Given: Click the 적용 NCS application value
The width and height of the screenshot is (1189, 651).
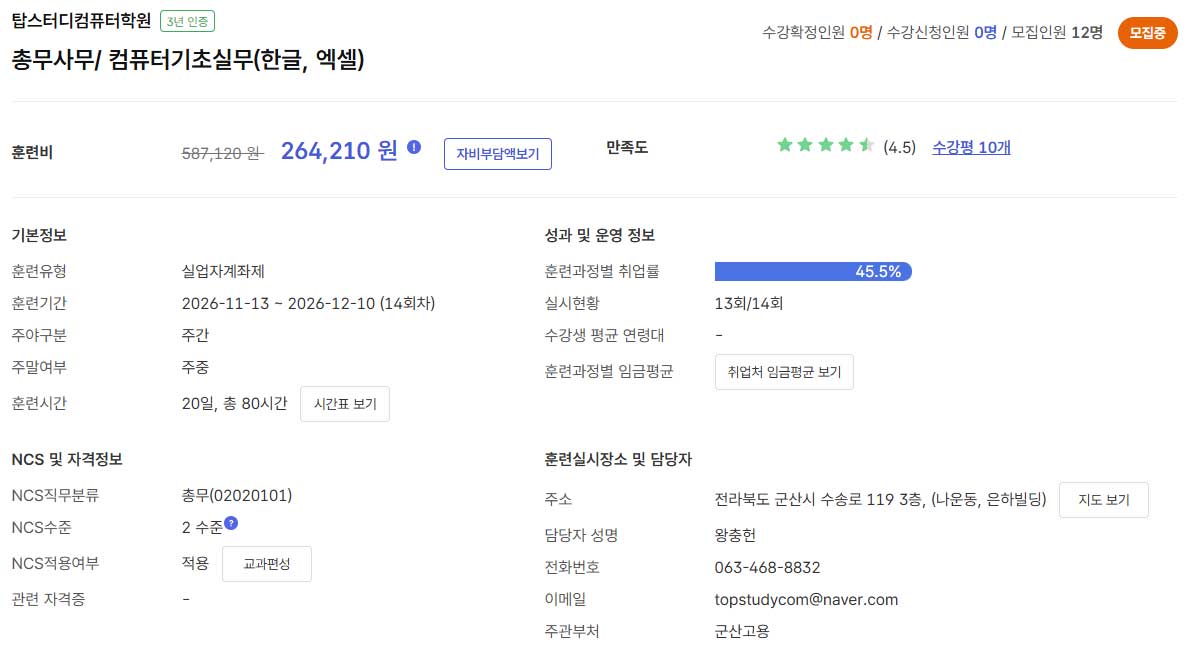Looking at the screenshot, I should 195,564.
